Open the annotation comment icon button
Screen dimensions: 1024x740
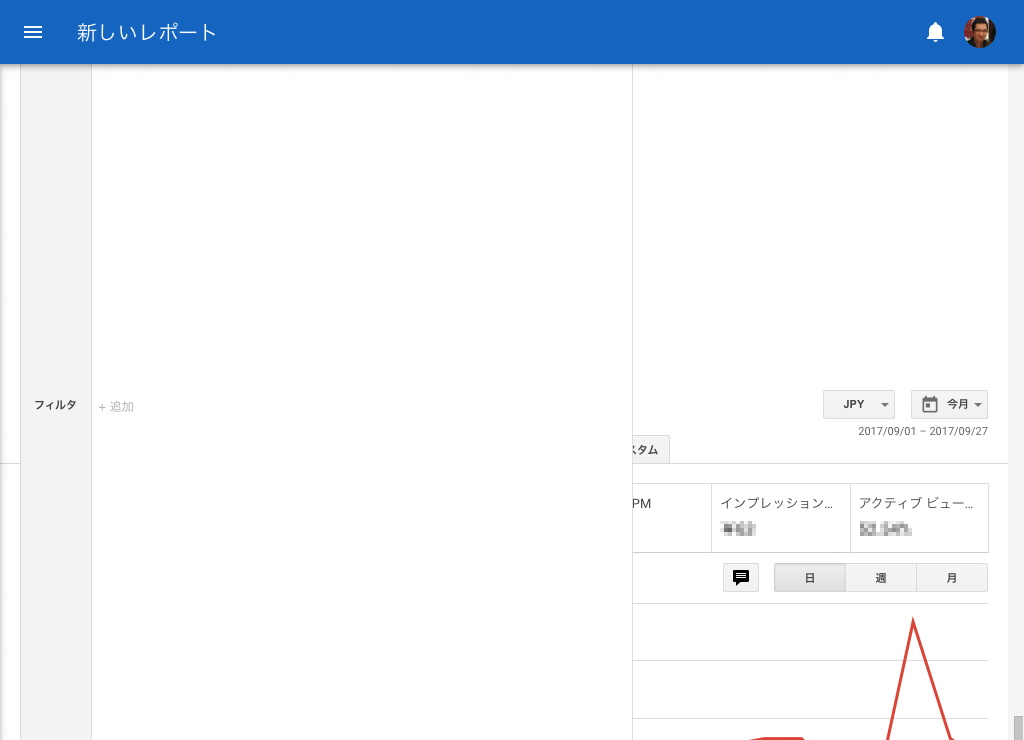pyautogui.click(x=741, y=577)
